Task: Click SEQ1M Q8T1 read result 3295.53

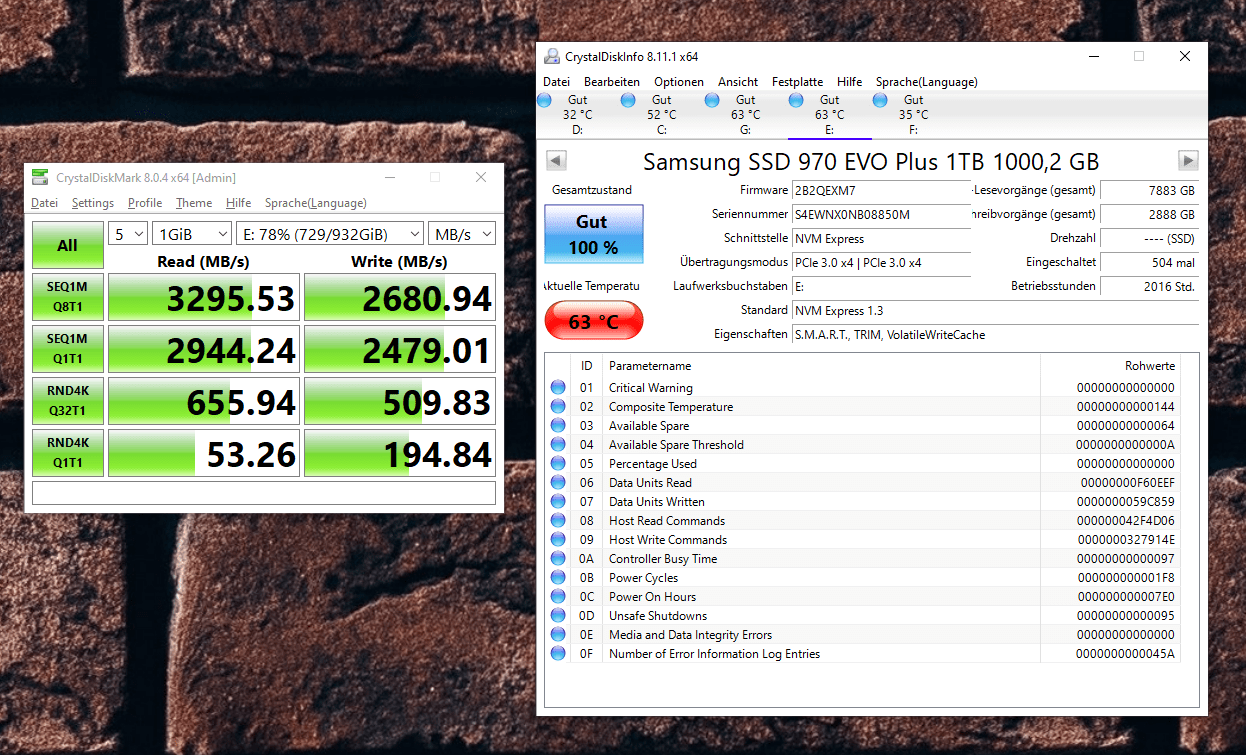Action: tap(204, 297)
